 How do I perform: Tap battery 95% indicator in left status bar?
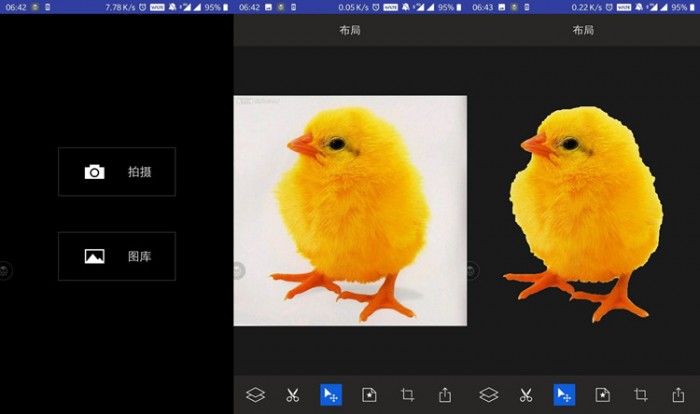click(x=217, y=7)
